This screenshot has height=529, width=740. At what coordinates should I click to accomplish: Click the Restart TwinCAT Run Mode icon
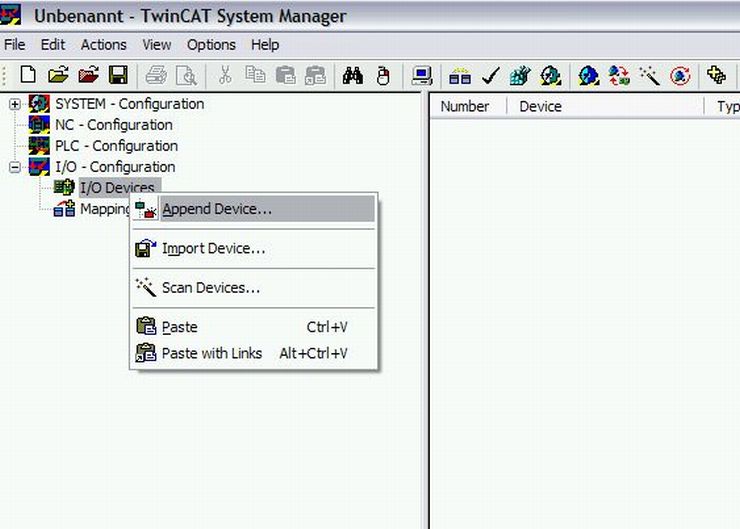click(551, 75)
